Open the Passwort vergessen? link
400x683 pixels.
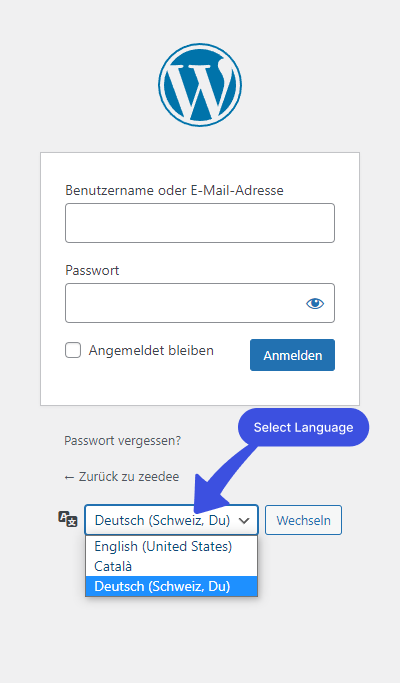coord(122,440)
